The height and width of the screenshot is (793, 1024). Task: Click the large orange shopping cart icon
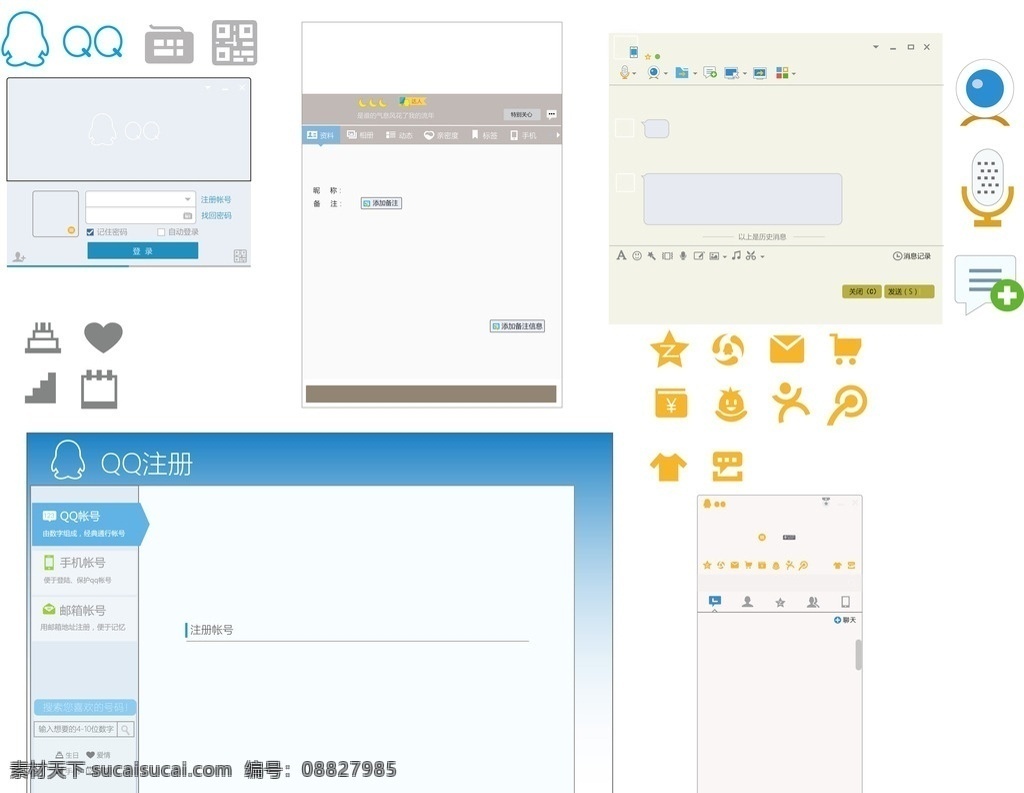point(846,349)
